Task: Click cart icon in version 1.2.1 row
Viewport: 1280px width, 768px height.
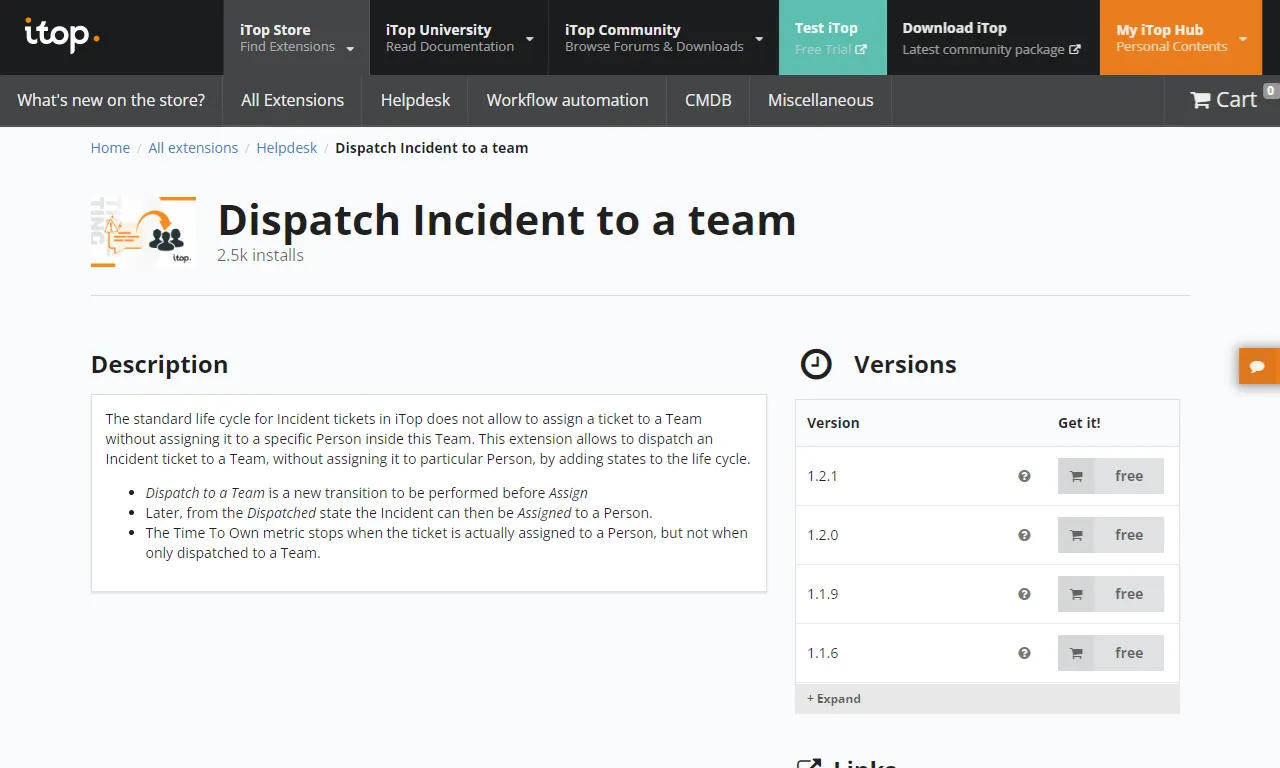Action: click(x=1076, y=476)
